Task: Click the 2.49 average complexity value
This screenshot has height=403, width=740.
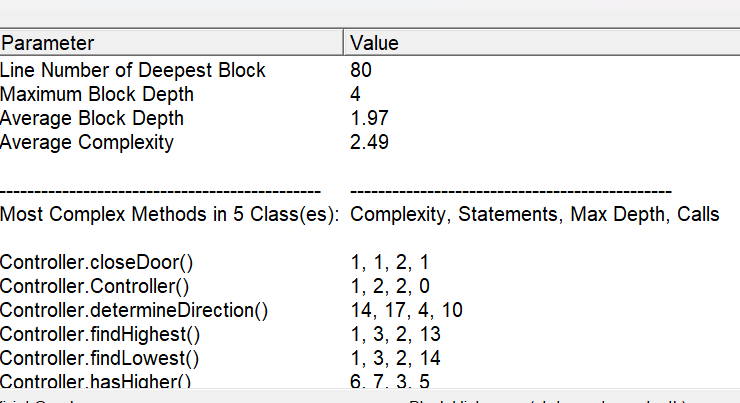Action: point(369,143)
